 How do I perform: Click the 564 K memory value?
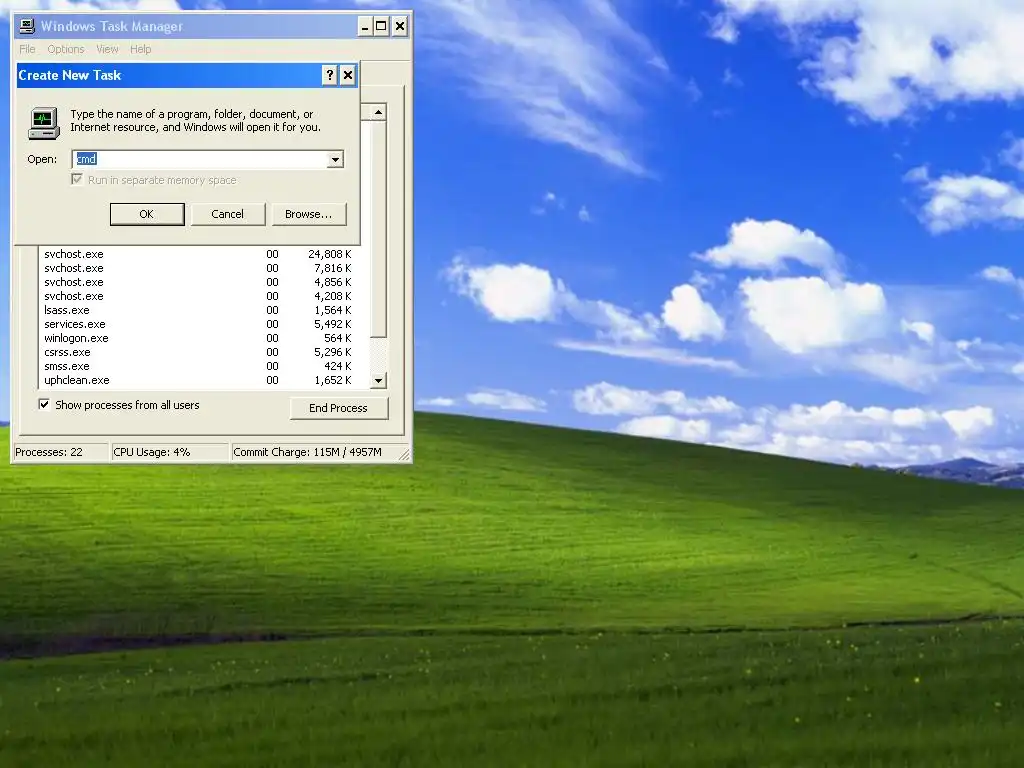pos(338,338)
